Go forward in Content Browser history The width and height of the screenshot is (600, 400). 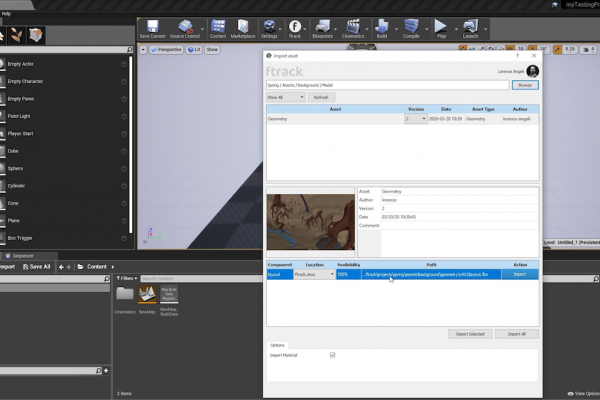pos(68,267)
